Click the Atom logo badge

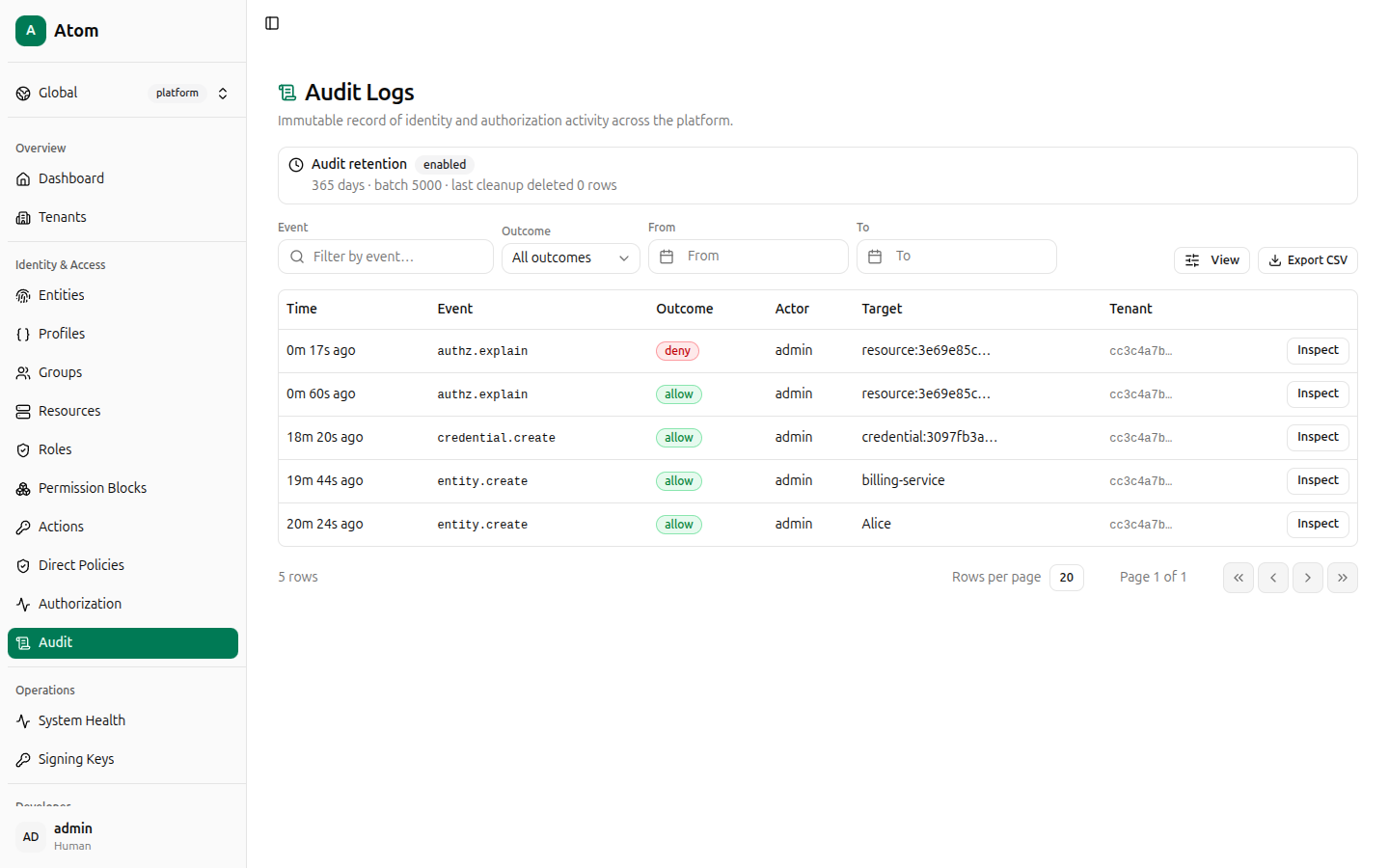31,31
